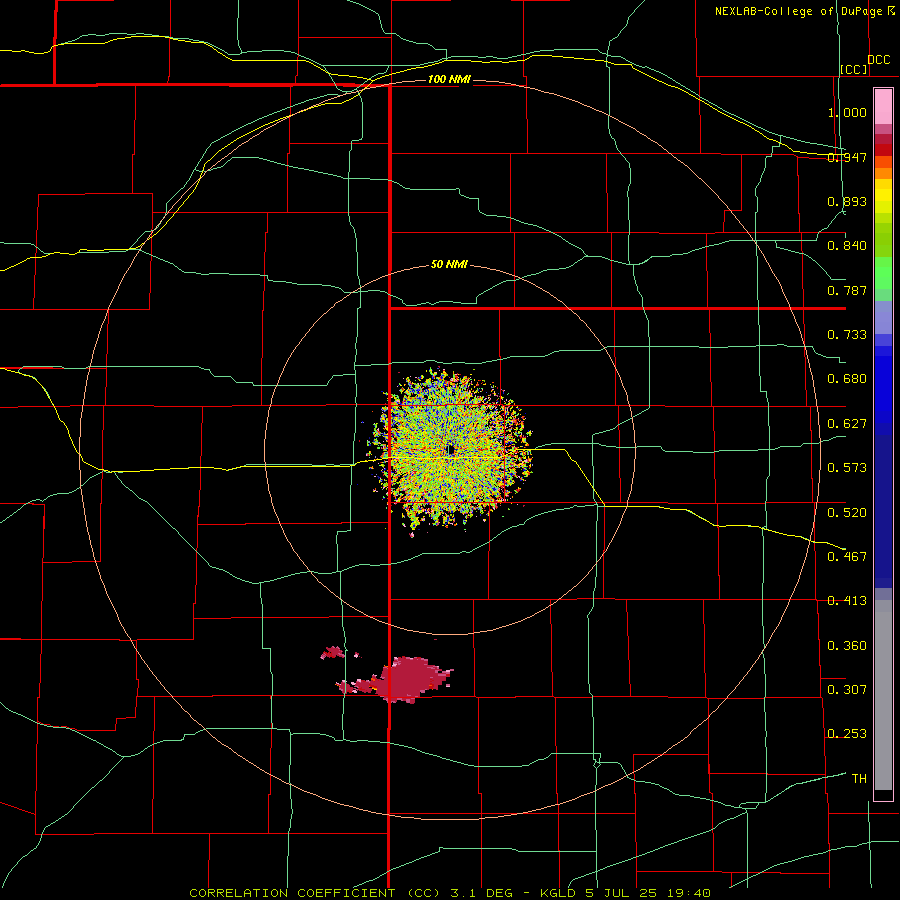Pick the periwinkle color bar segment
Image resolution: width=900 pixels, height=900 pixels.
point(883,317)
